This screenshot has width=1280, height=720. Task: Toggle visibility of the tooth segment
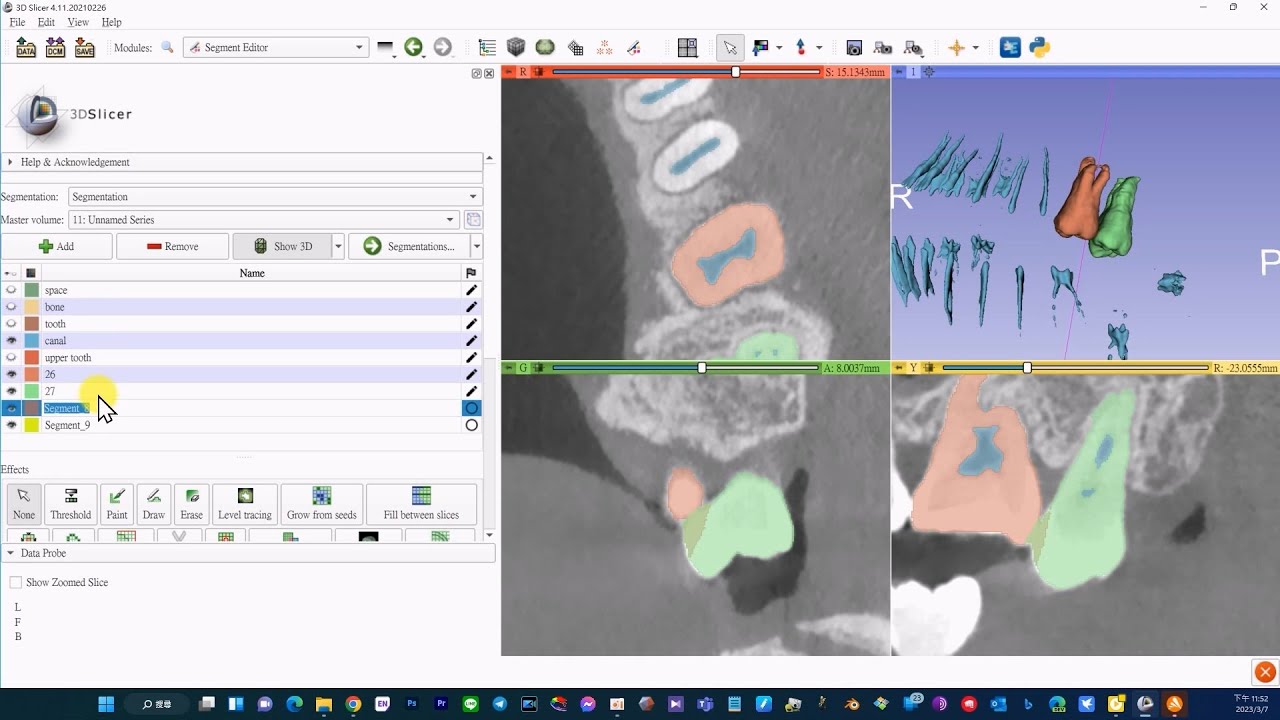tap(12, 324)
